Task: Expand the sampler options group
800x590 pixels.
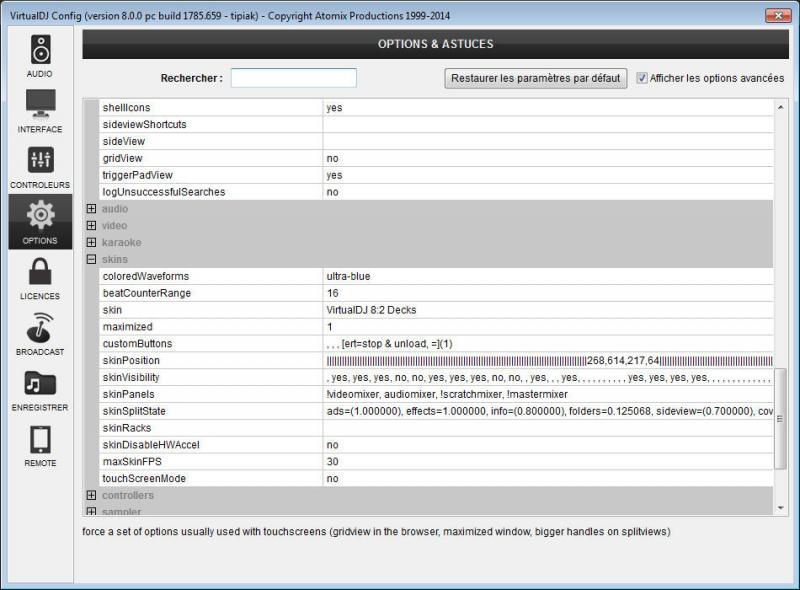Action: click(x=91, y=511)
